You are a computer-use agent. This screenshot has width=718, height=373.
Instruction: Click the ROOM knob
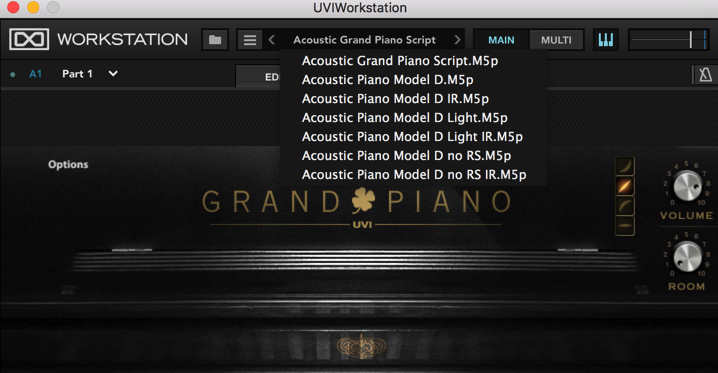click(x=687, y=257)
